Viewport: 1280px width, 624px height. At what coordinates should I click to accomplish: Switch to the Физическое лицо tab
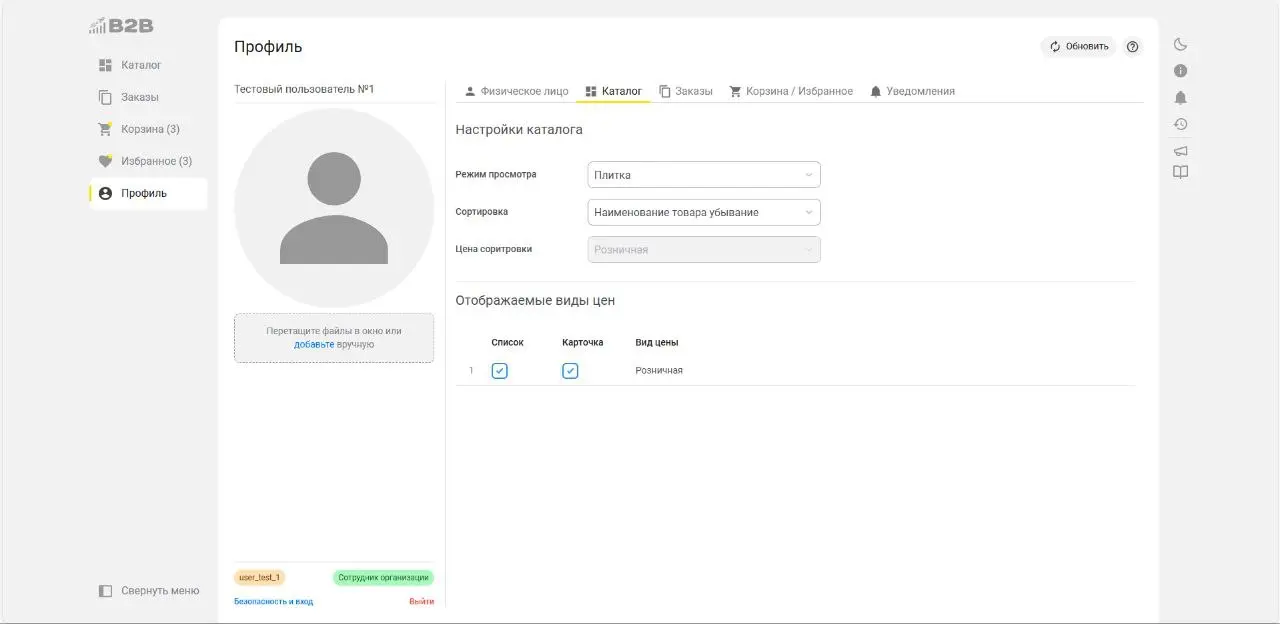pyautogui.click(x=518, y=90)
